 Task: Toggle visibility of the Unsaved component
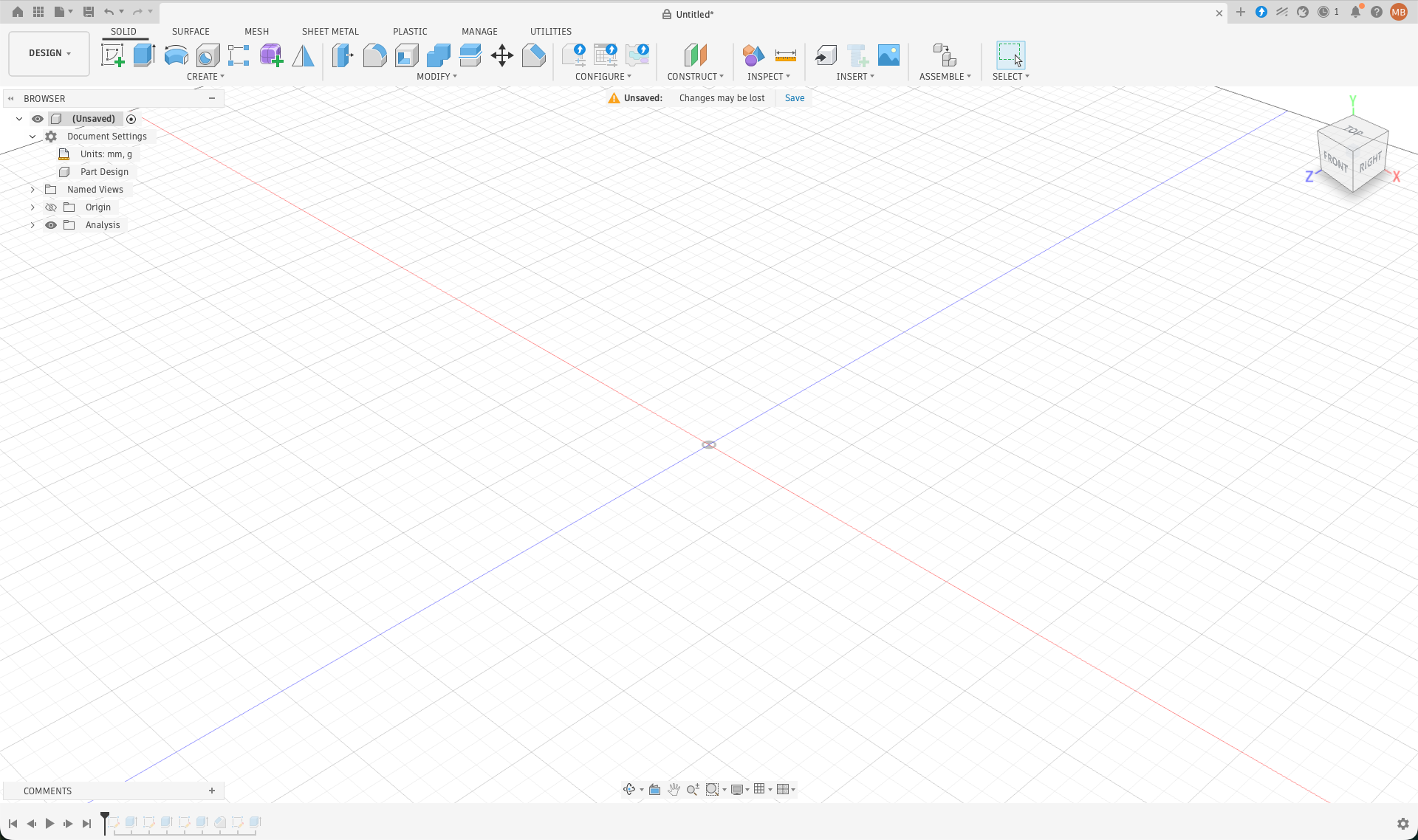click(38, 119)
